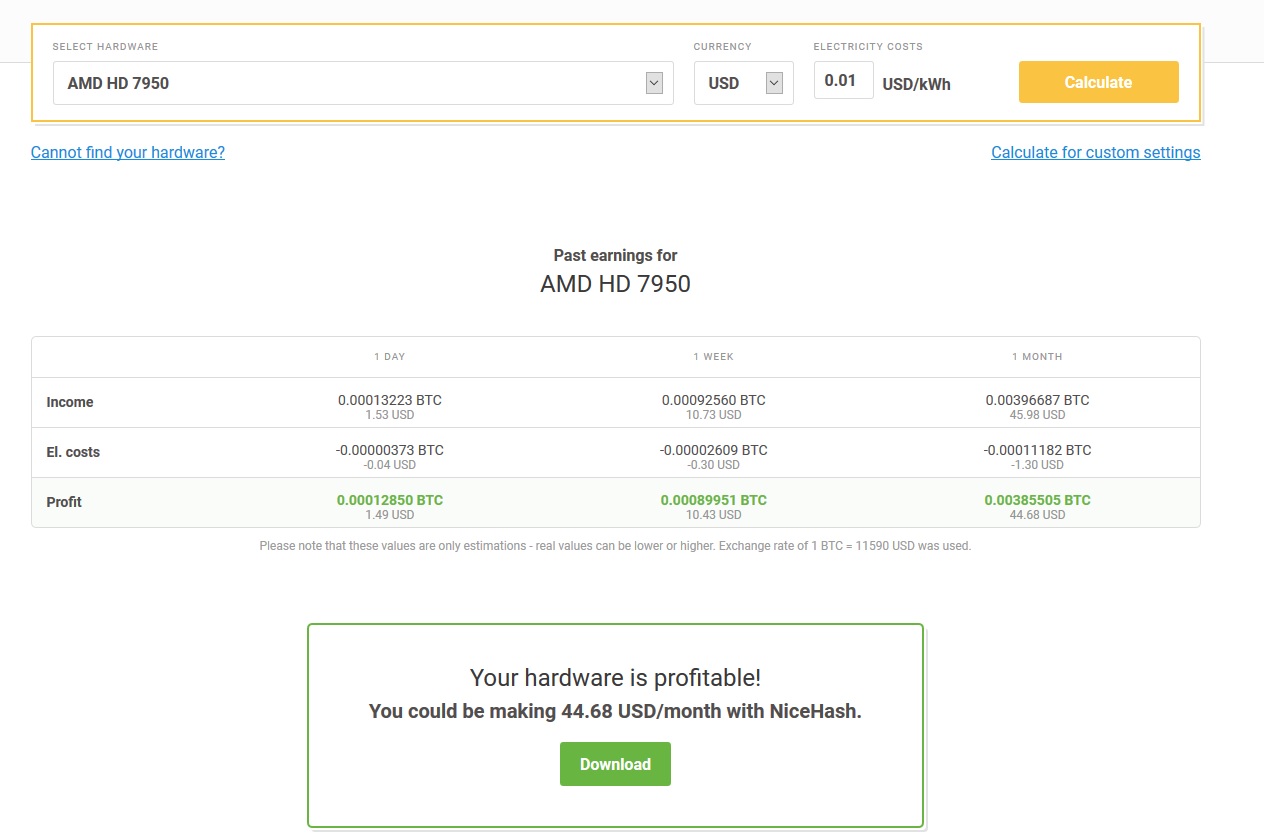Select profit value 0.00385505 BTC
This screenshot has width=1264, height=837.
[x=1037, y=500]
